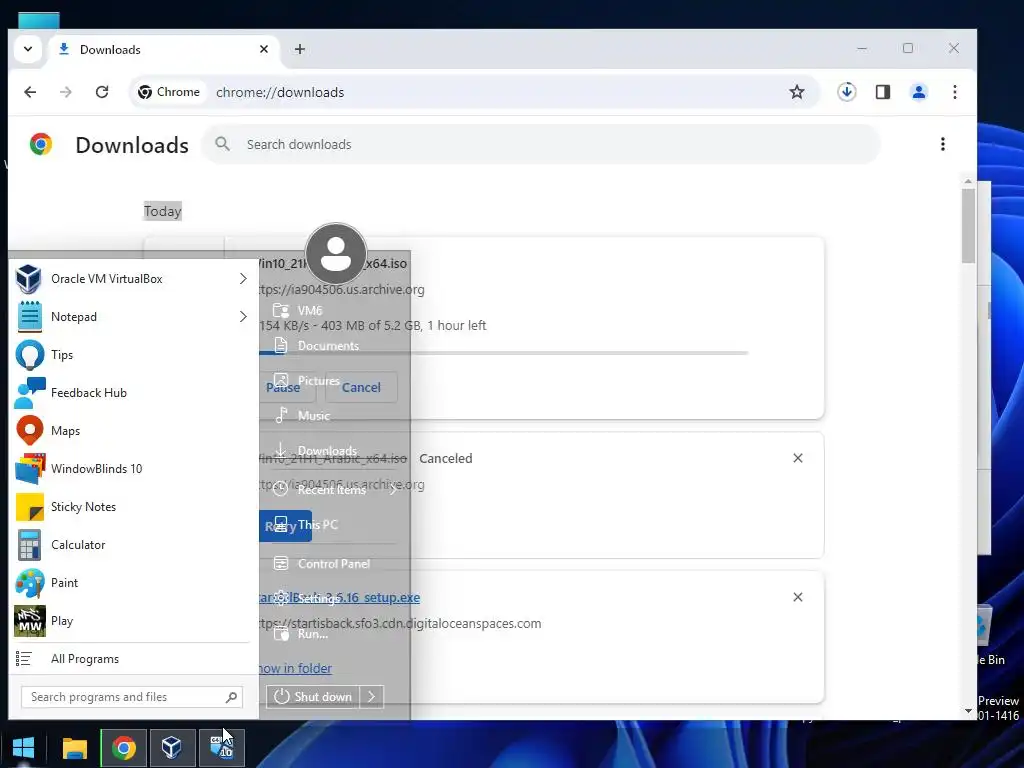Click the Search programs and files box
The image size is (1024, 768).
pyautogui.click(x=131, y=697)
